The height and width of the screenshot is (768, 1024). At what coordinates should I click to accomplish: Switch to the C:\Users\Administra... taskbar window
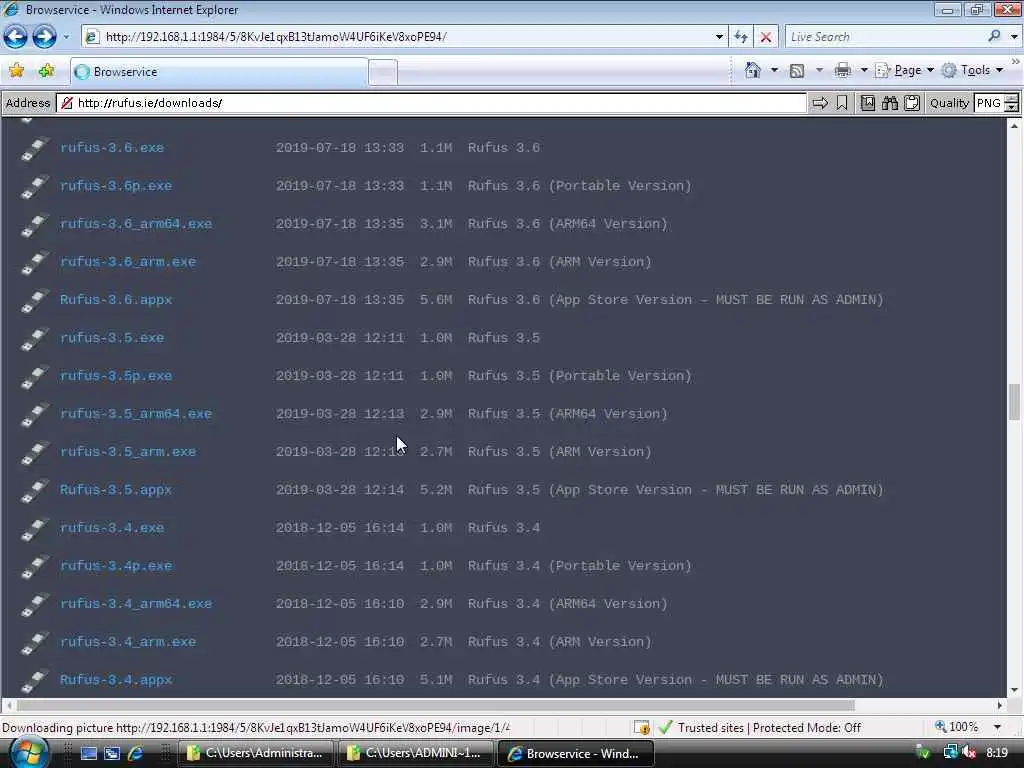click(255, 754)
